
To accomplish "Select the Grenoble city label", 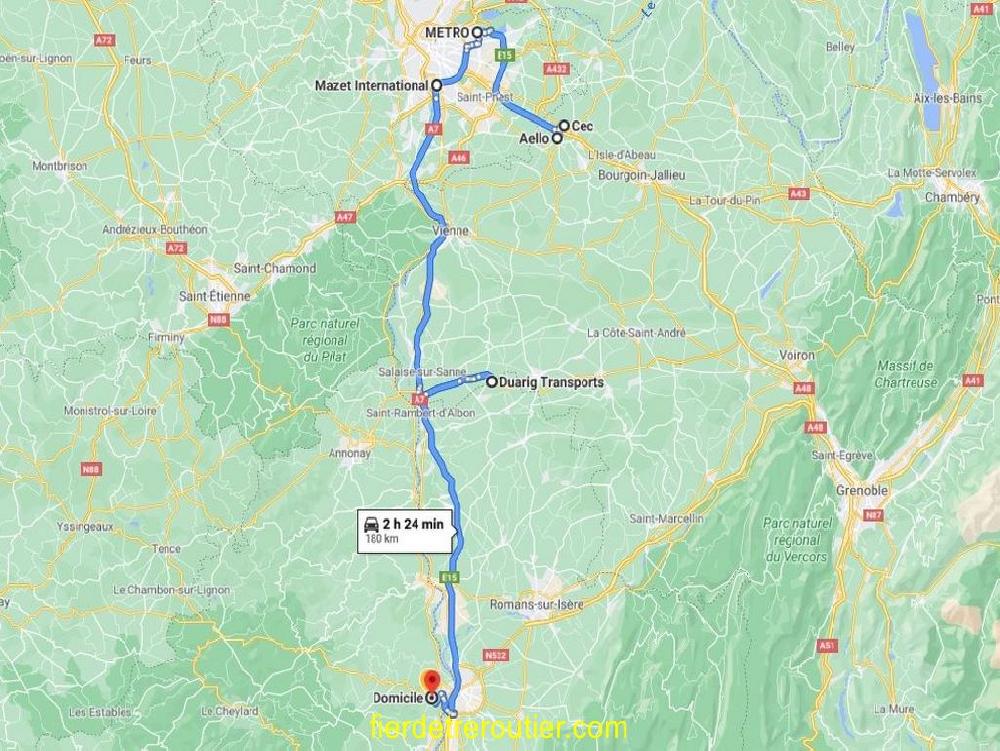I will click(x=862, y=490).
